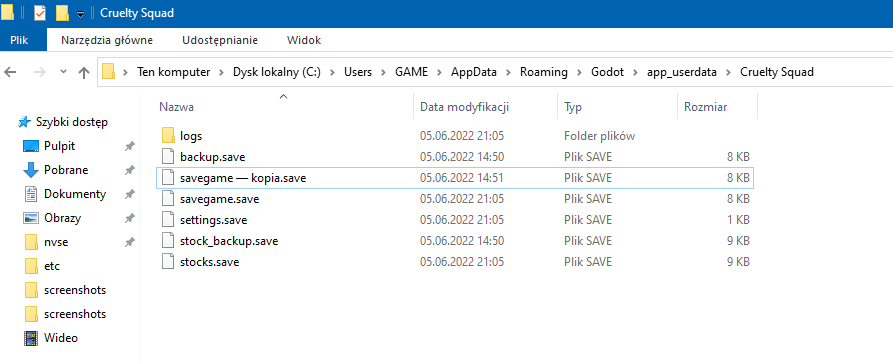Select the stocks.save file
This screenshot has height=362, width=893.
pyautogui.click(x=209, y=262)
